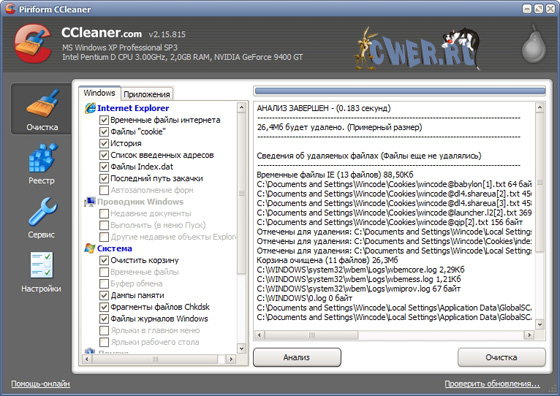Enable Недавние документы checkbox
Screen dimensions: 560x396
[x=104, y=214]
